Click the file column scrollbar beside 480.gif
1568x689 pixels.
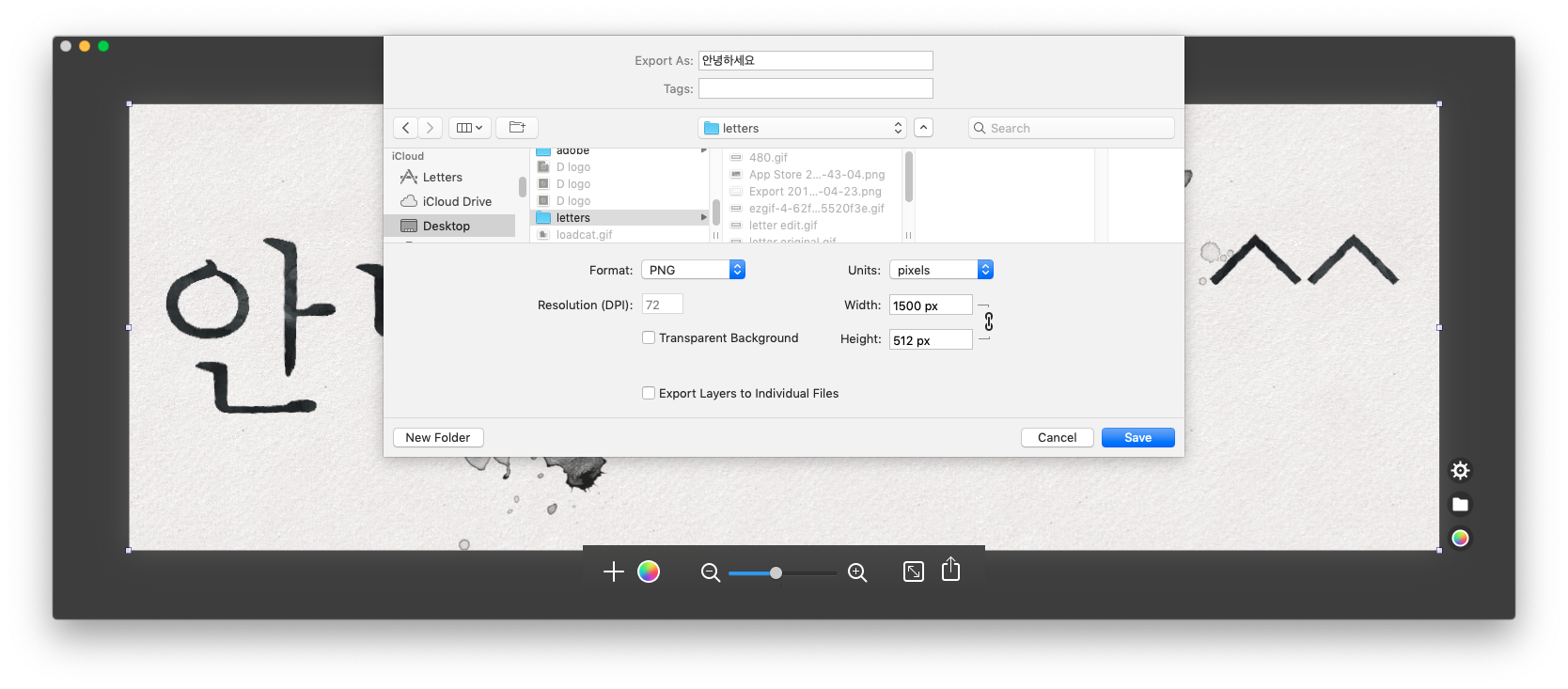coord(909,177)
